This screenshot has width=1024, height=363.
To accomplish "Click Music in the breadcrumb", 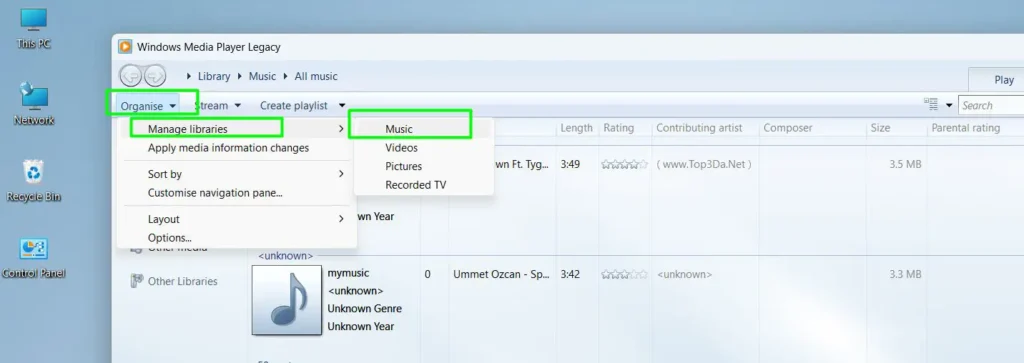I will tap(262, 76).
